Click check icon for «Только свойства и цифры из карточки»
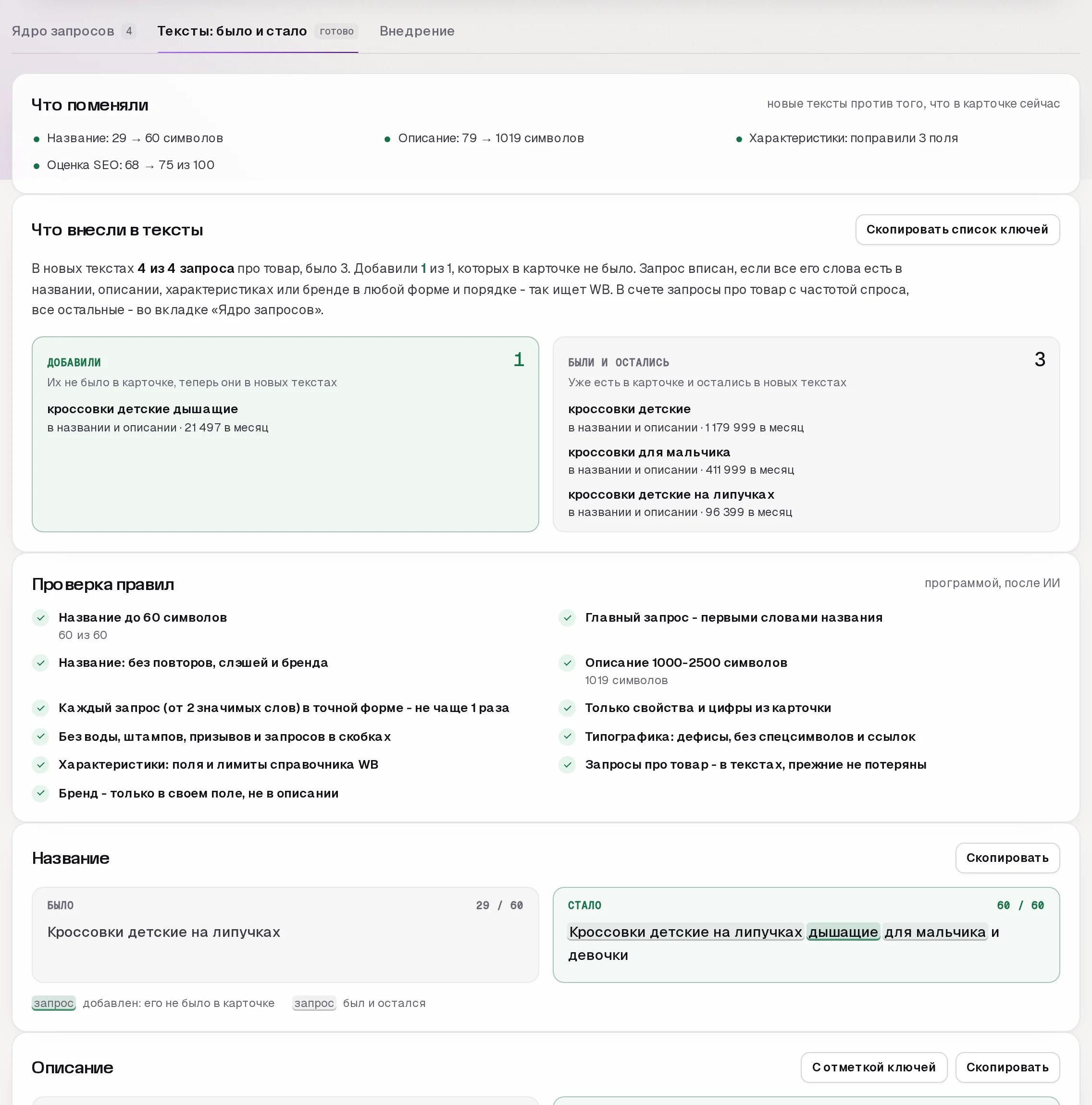1092x1105 pixels. 567,708
